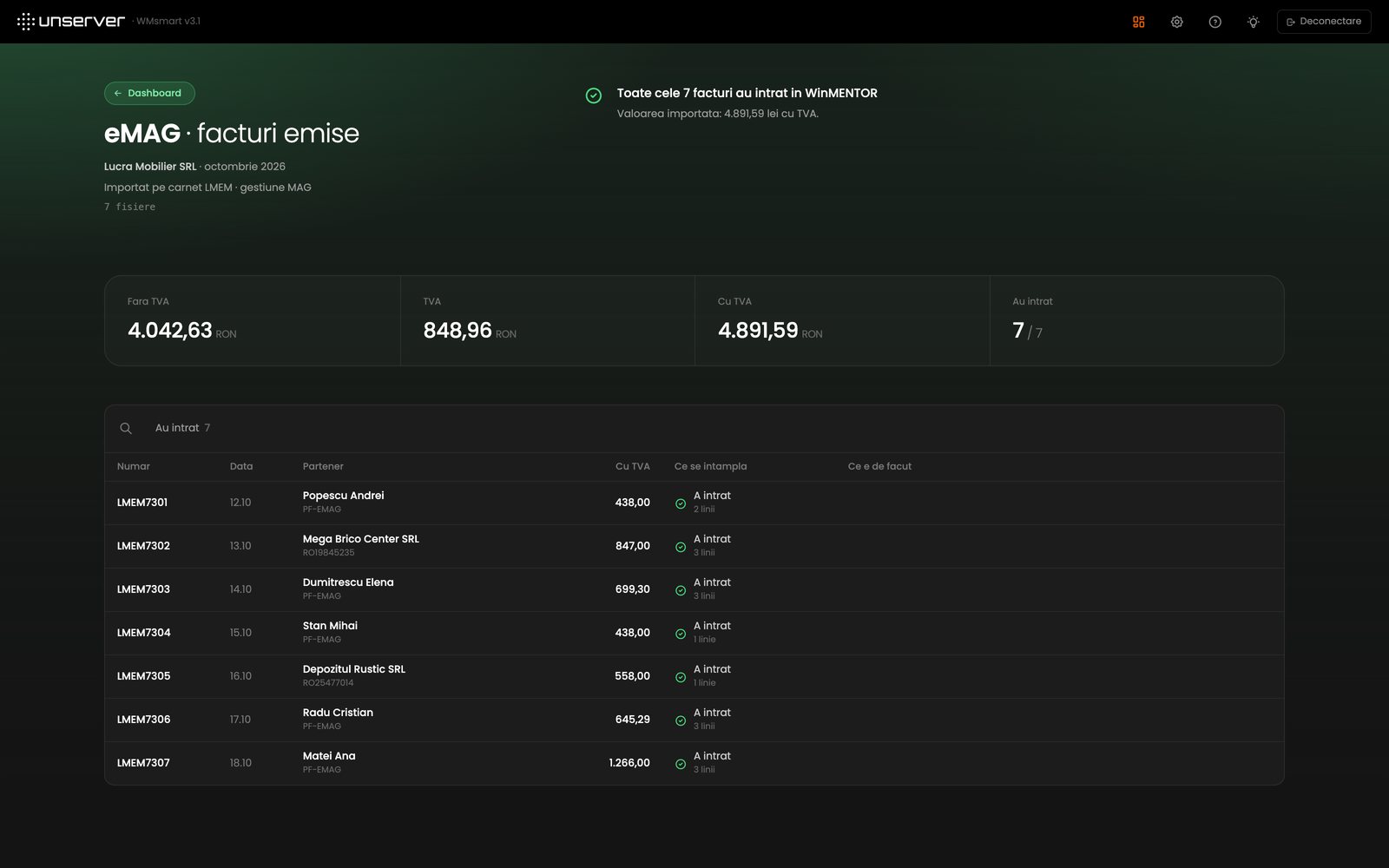Select the 'Au intrat 7' filter tab
This screenshot has width=1389, height=868.
pyautogui.click(x=182, y=428)
